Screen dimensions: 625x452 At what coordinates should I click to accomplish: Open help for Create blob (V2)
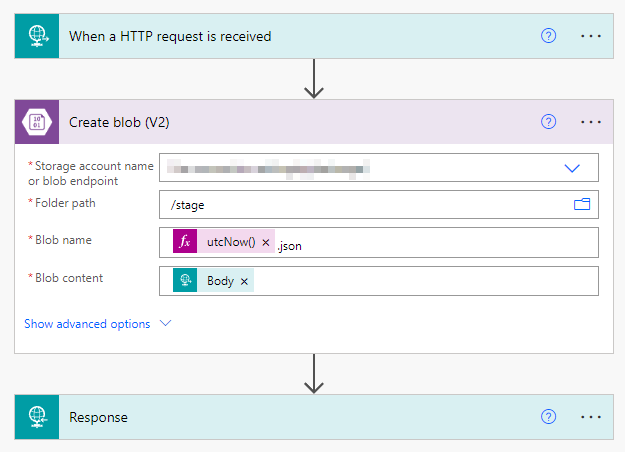pyautogui.click(x=548, y=122)
